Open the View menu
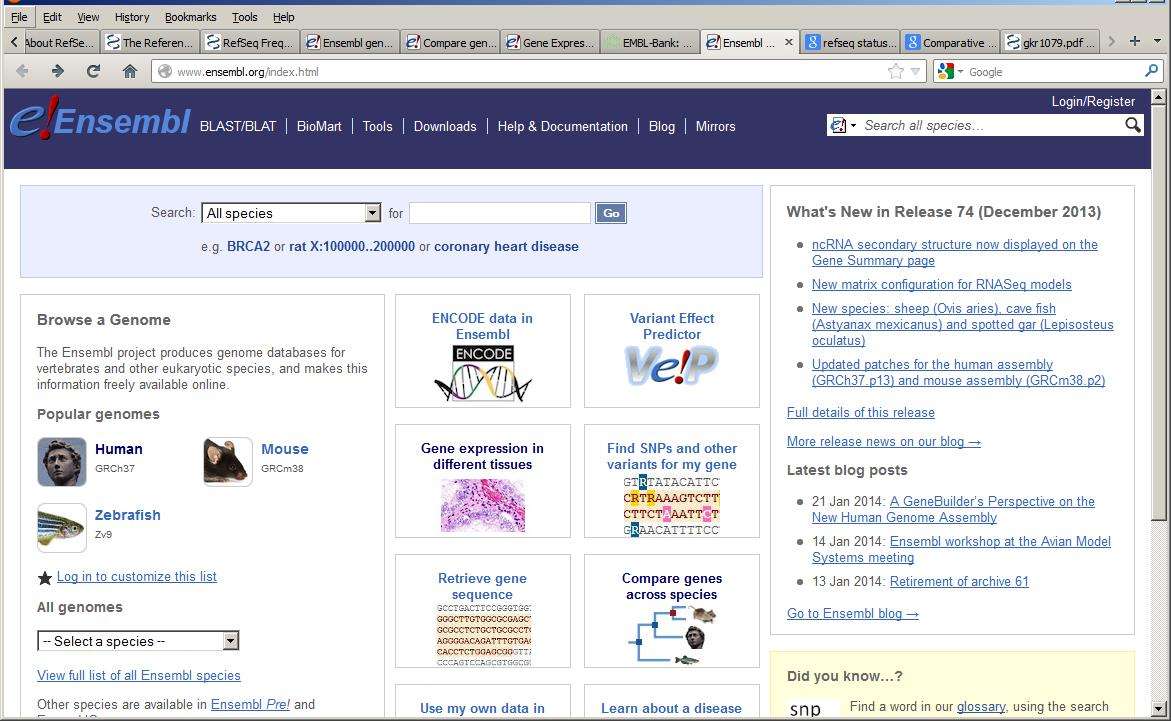 (88, 16)
